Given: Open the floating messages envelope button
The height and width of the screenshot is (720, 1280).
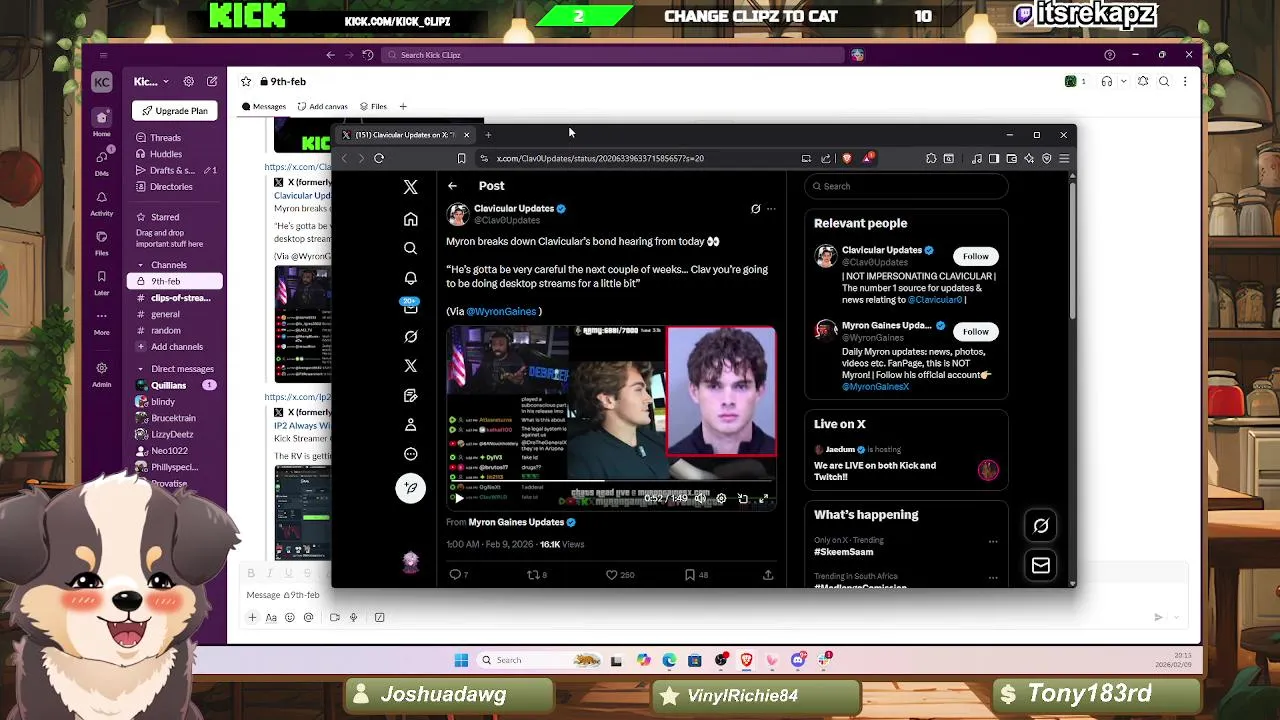Looking at the screenshot, I should pyautogui.click(x=1041, y=566).
